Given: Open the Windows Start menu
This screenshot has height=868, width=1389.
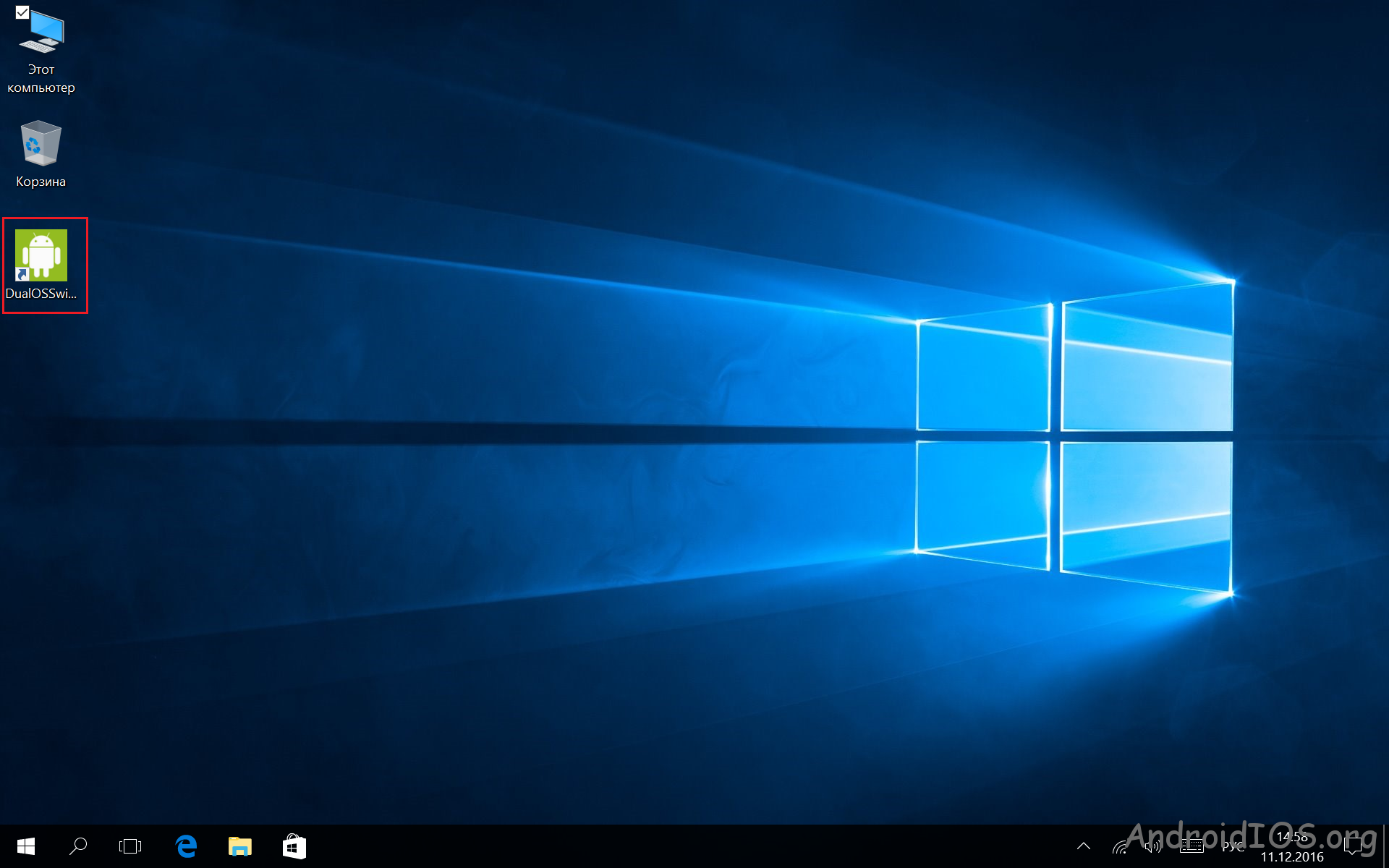Looking at the screenshot, I should tap(26, 846).
